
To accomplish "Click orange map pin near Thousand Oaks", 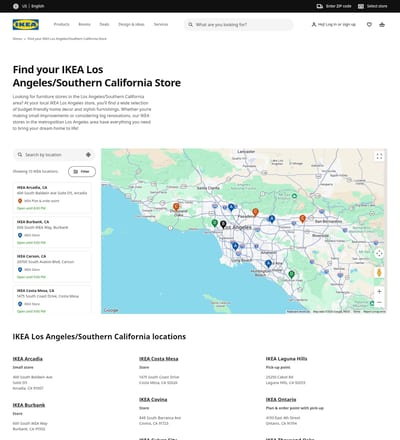I will [176, 207].
